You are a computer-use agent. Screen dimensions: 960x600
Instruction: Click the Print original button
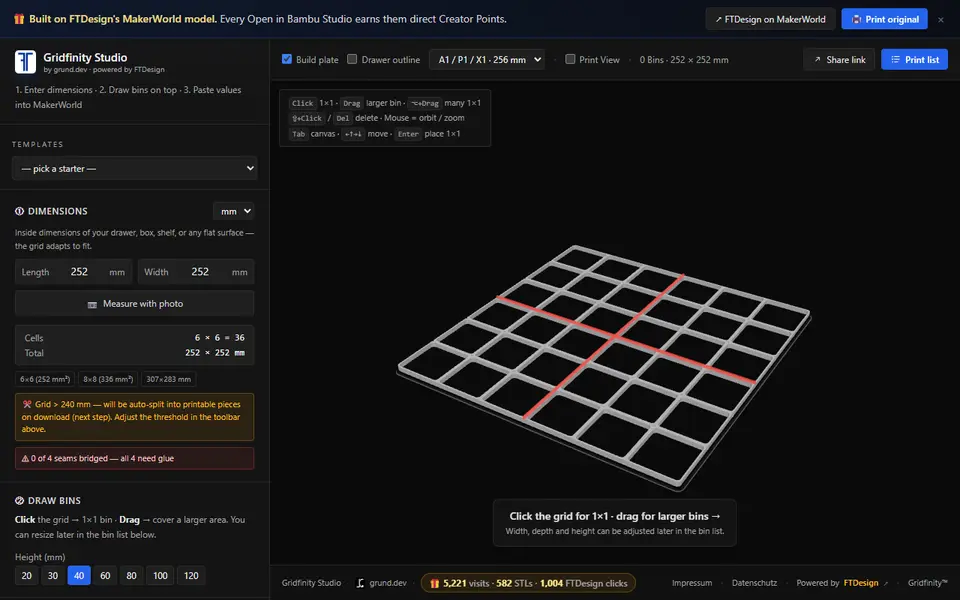(x=885, y=19)
